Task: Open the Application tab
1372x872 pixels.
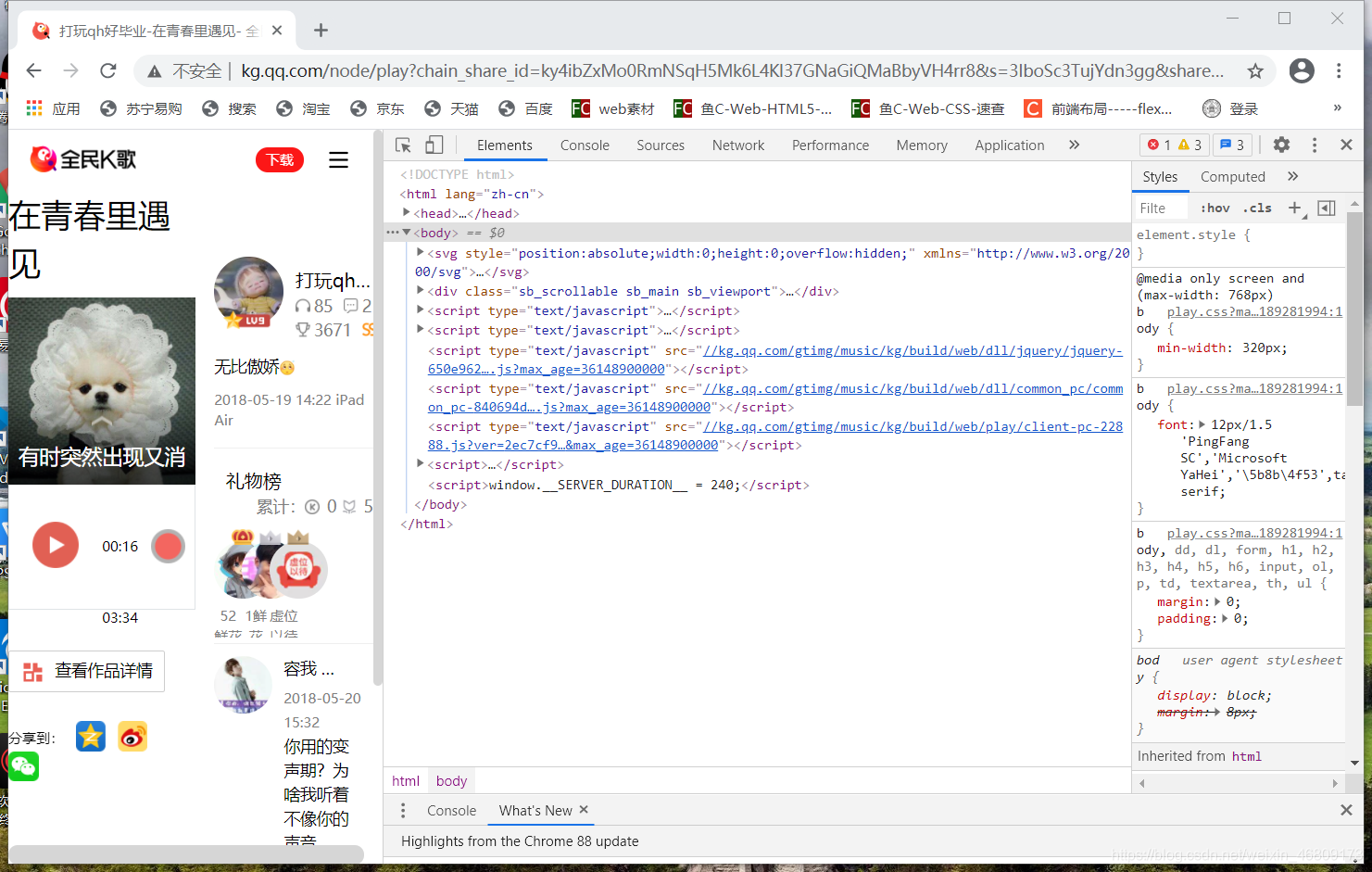Action: 1010,145
